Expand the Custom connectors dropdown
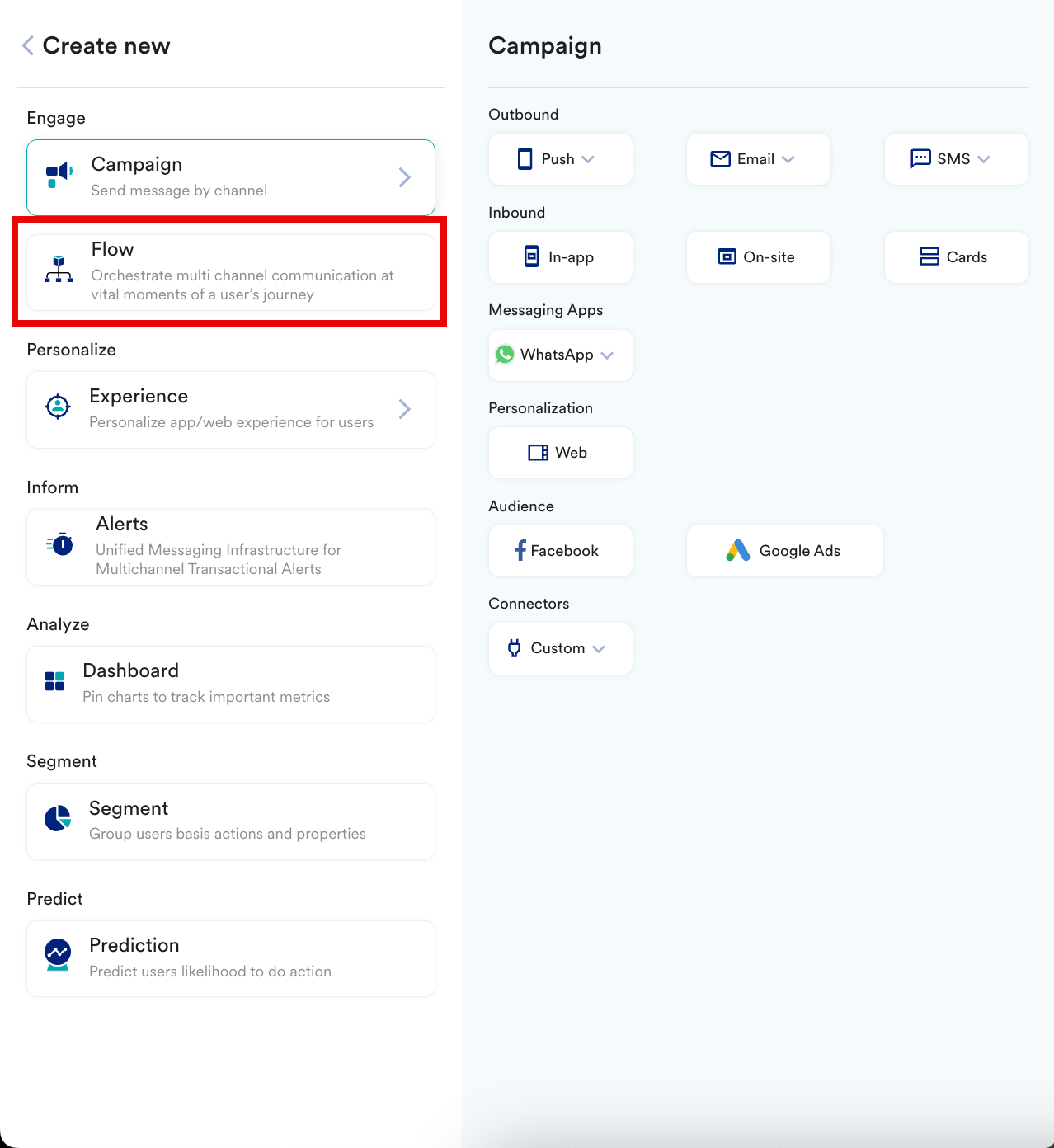The width and height of the screenshot is (1054, 1148). coord(599,649)
